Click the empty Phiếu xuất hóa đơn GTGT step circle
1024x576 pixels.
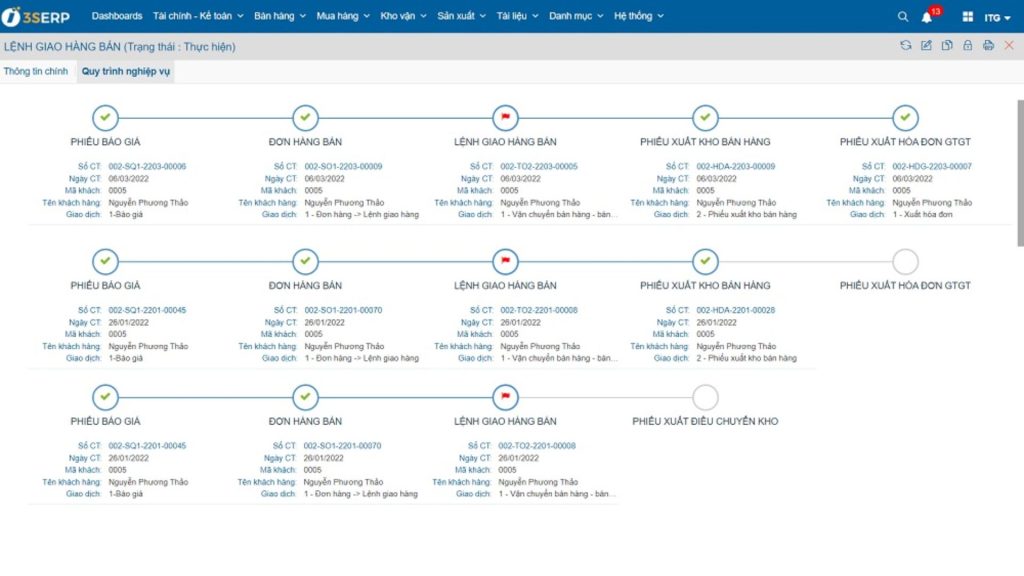[905, 261]
